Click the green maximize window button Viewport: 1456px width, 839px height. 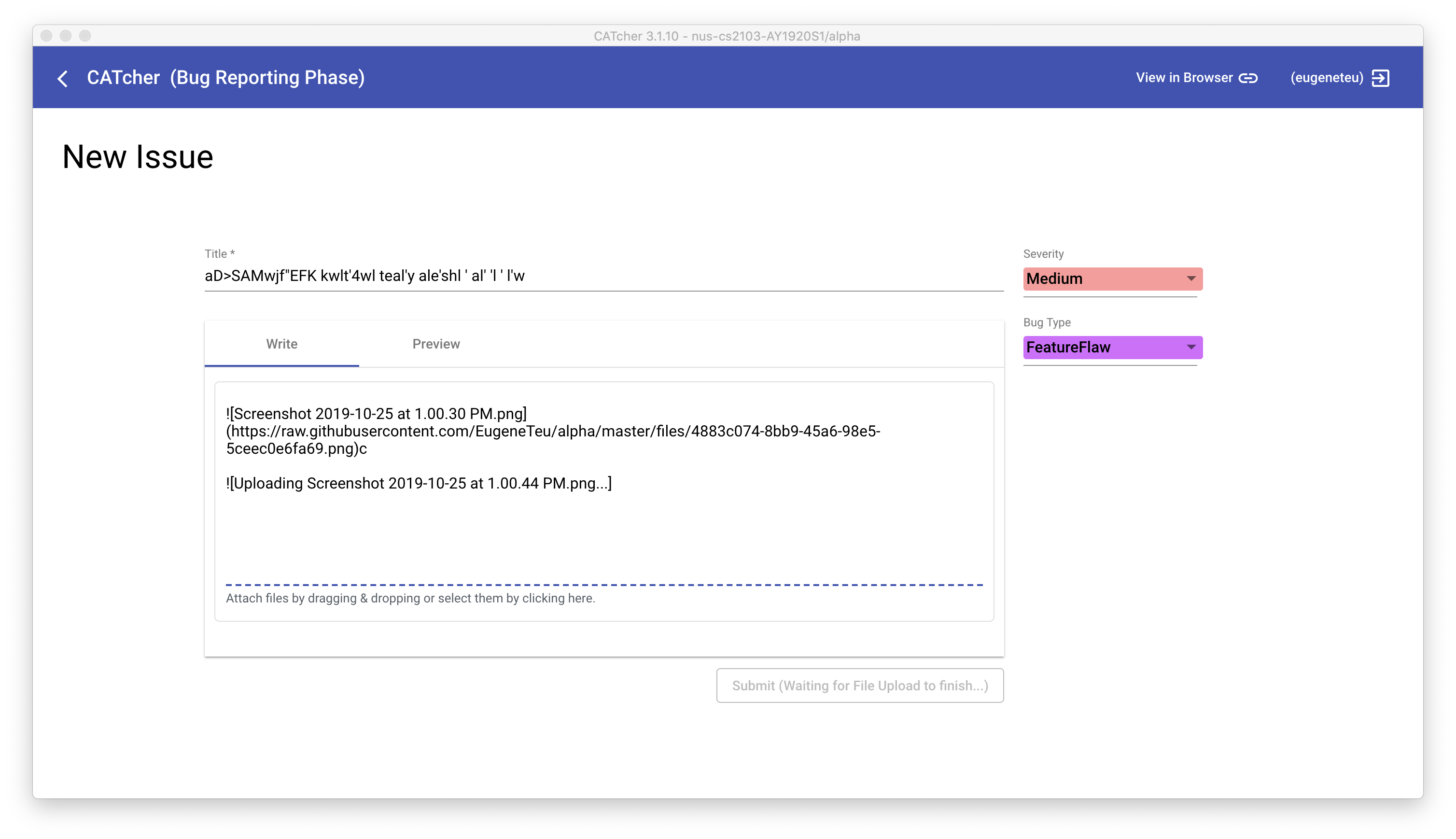(x=84, y=36)
